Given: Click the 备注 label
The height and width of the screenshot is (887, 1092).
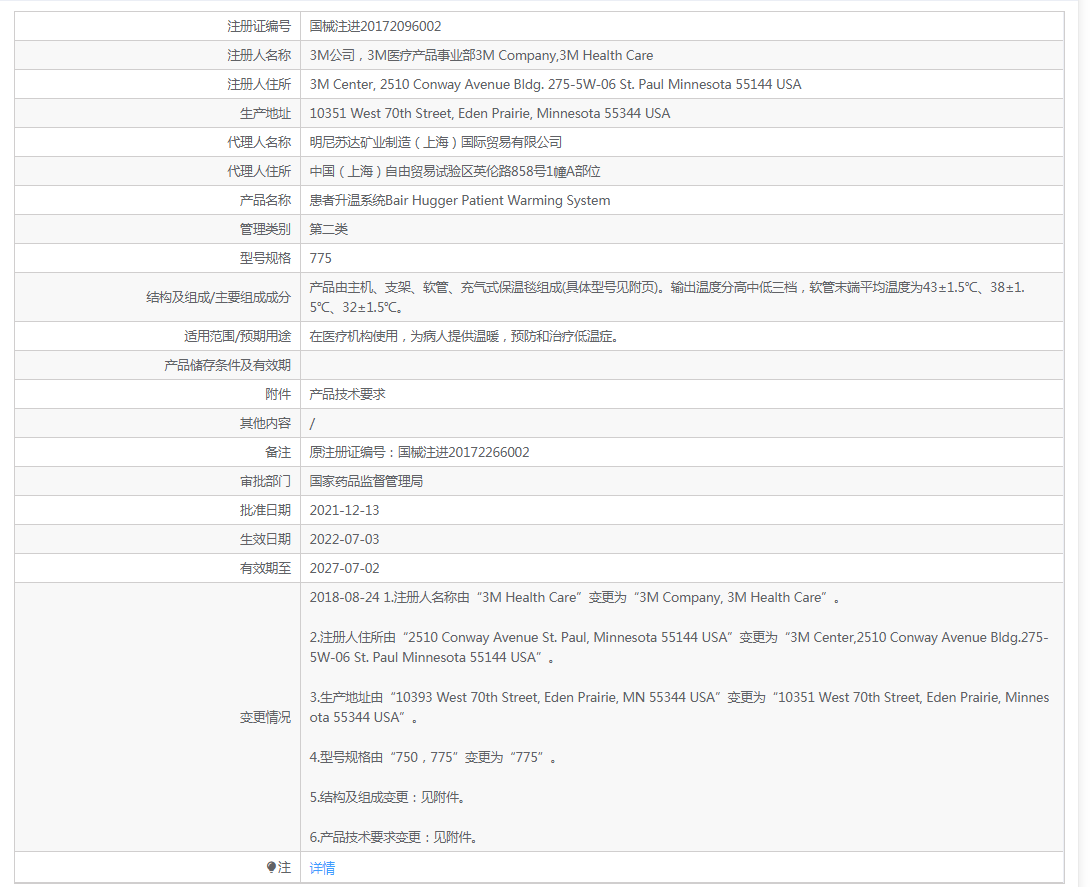Looking at the screenshot, I should pyautogui.click(x=277, y=453).
